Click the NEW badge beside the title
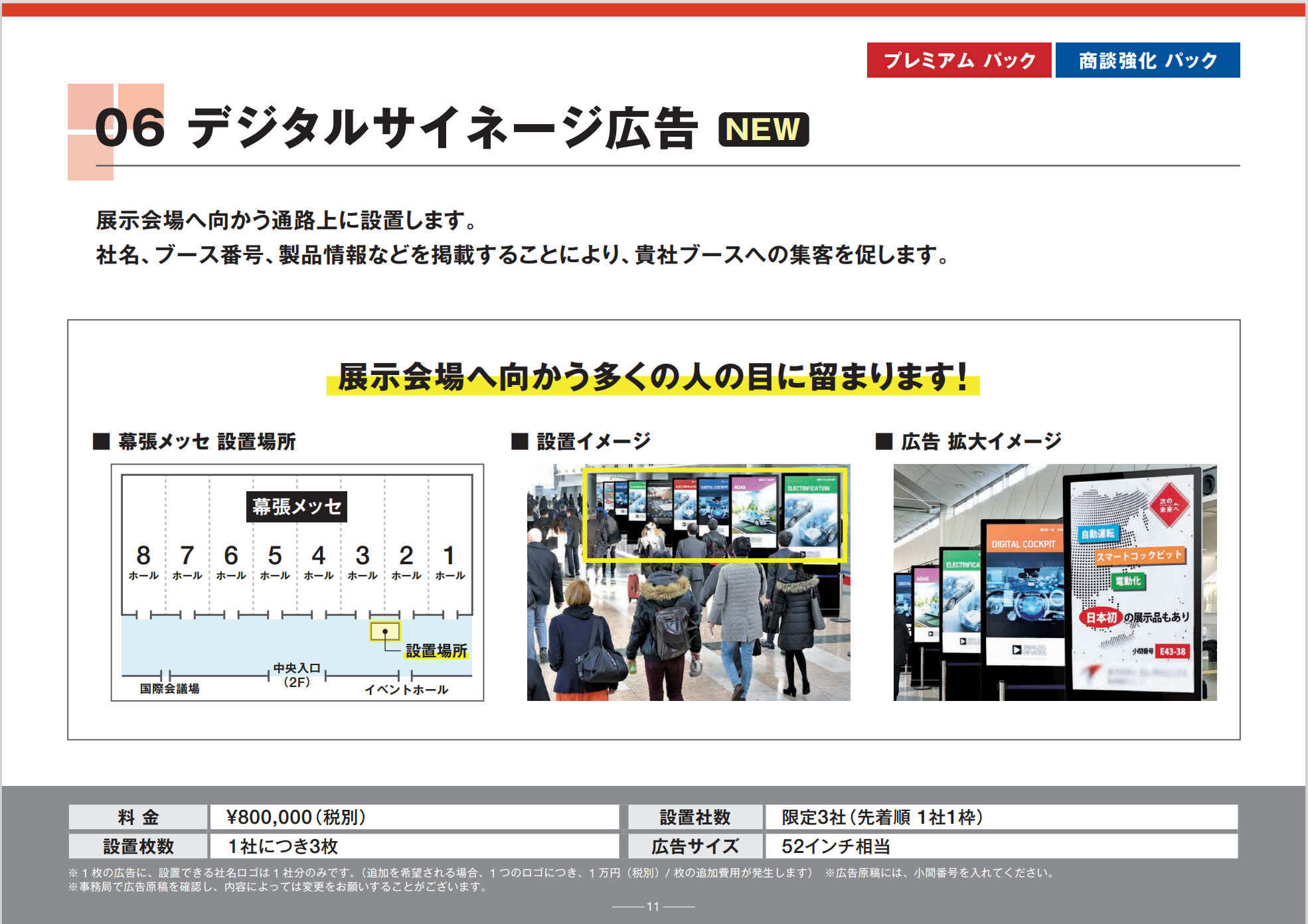Image resolution: width=1308 pixels, height=924 pixels. click(x=764, y=129)
